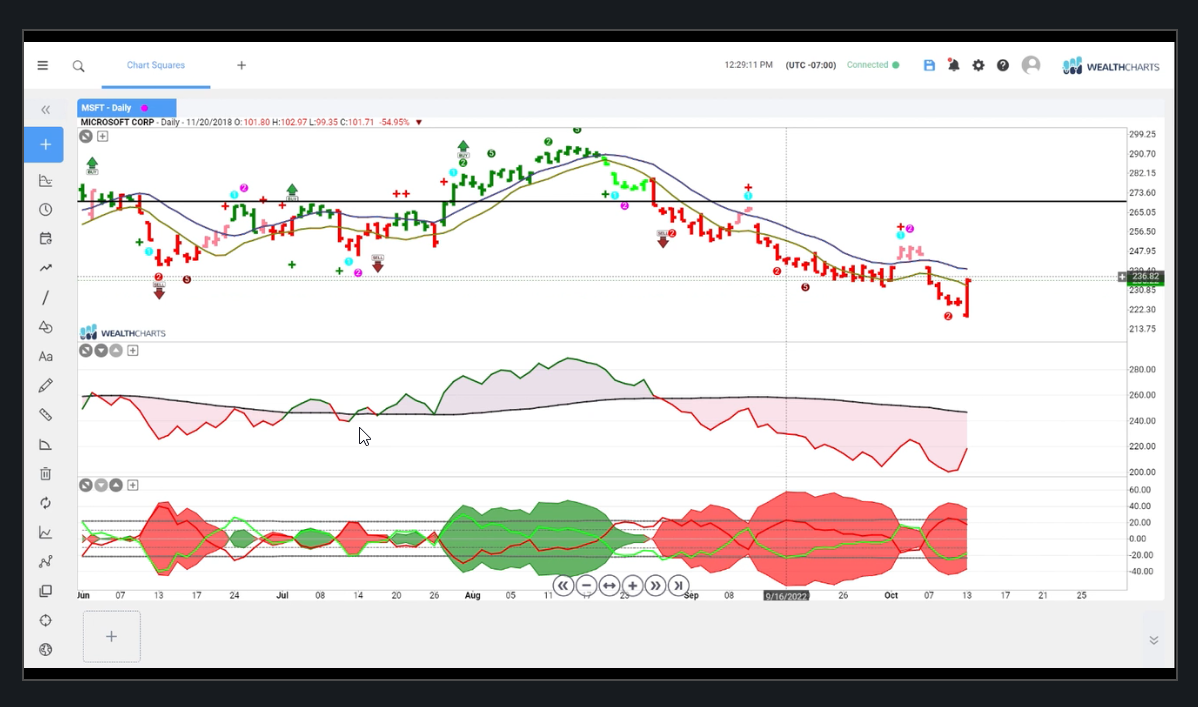Click the connected nodes path icon

tap(46, 562)
